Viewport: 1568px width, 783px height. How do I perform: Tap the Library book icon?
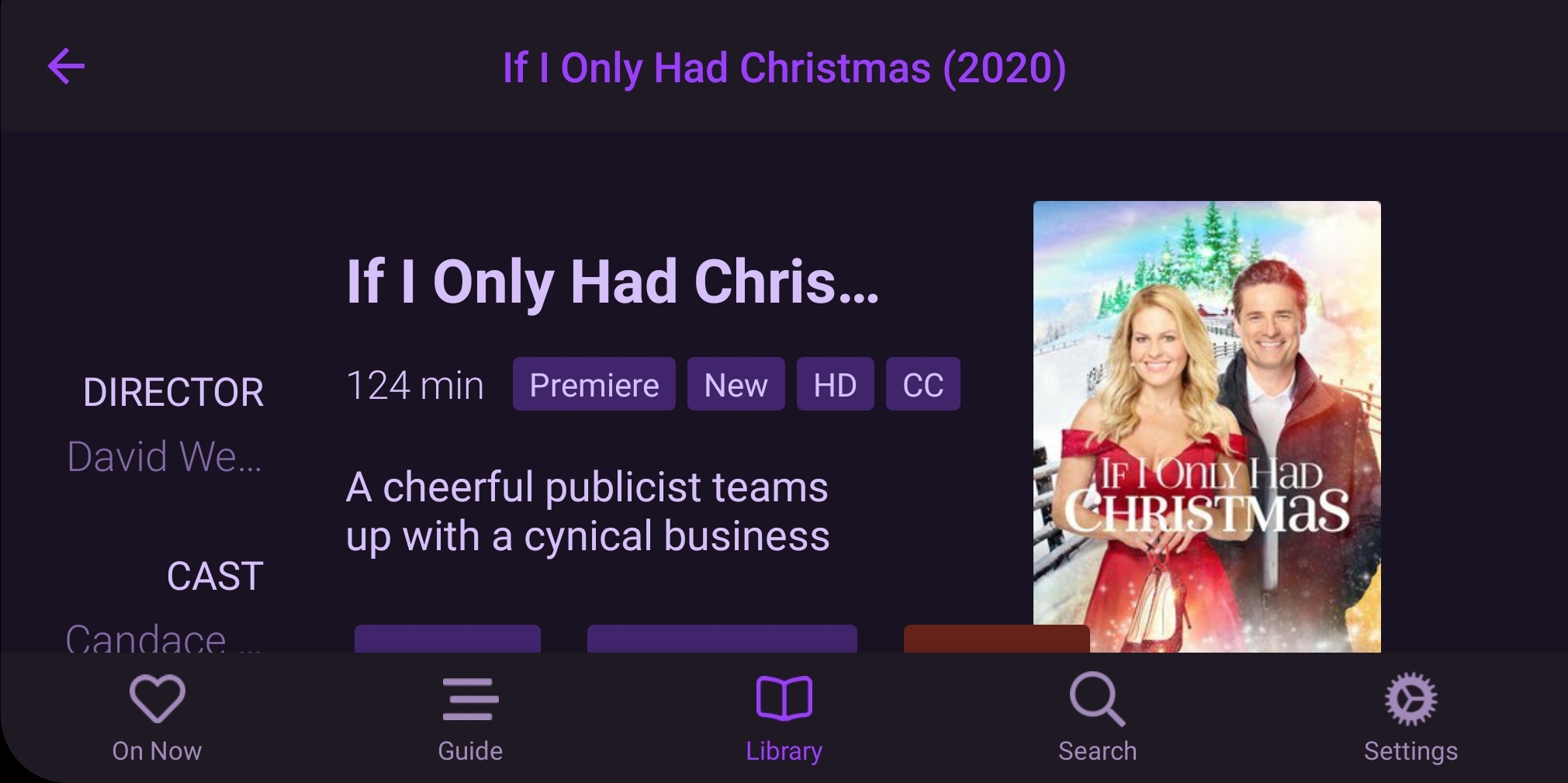pyautogui.click(x=784, y=698)
